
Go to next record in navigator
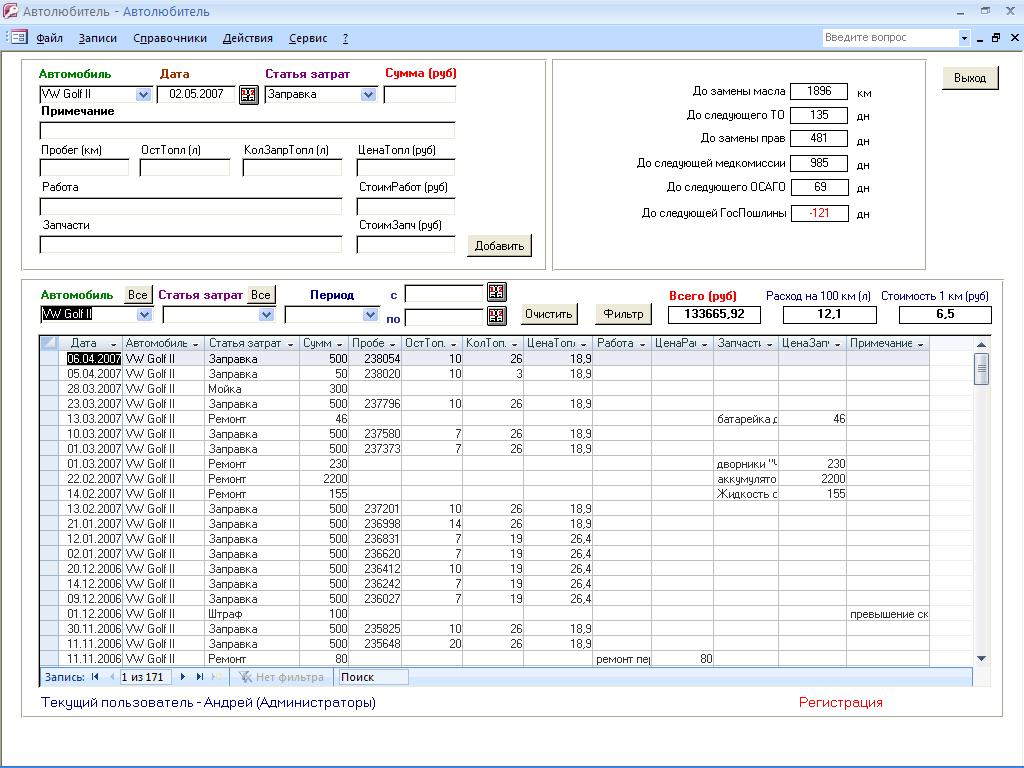(183, 677)
